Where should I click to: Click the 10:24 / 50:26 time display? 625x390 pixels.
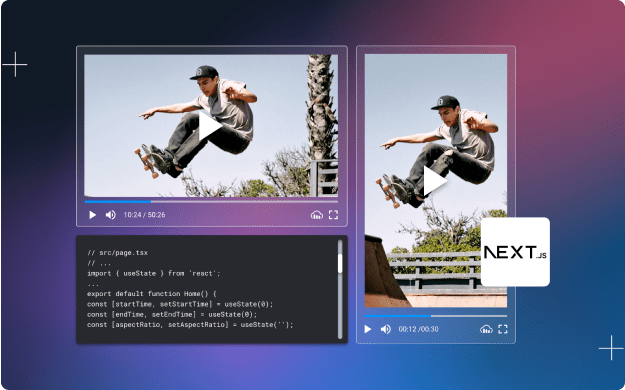pos(144,215)
